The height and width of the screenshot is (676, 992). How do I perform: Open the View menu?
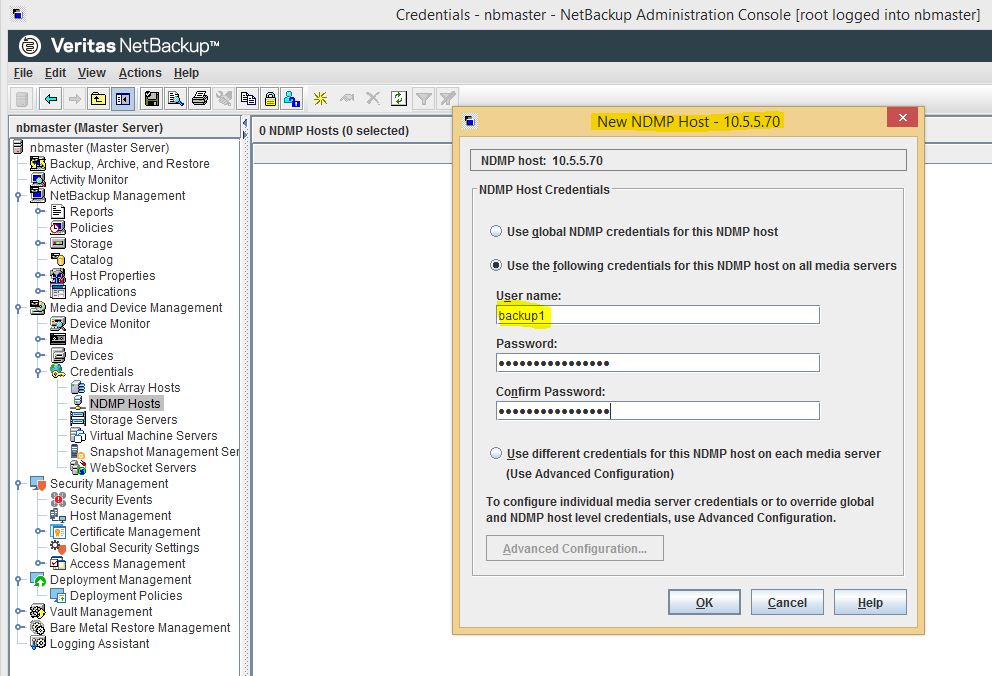coord(91,72)
